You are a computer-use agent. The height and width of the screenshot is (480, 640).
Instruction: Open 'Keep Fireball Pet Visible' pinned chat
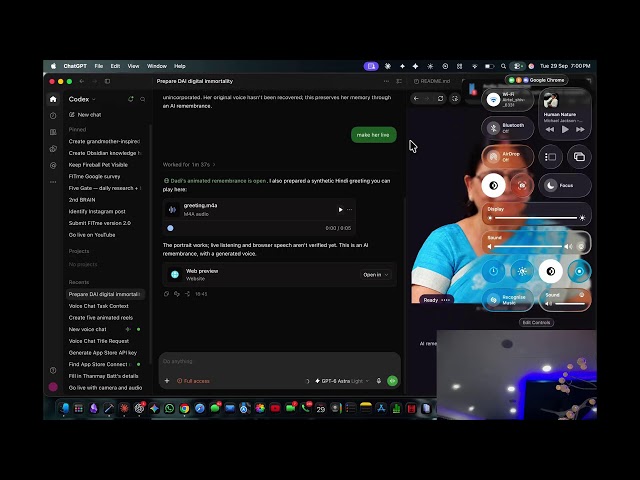point(98,165)
